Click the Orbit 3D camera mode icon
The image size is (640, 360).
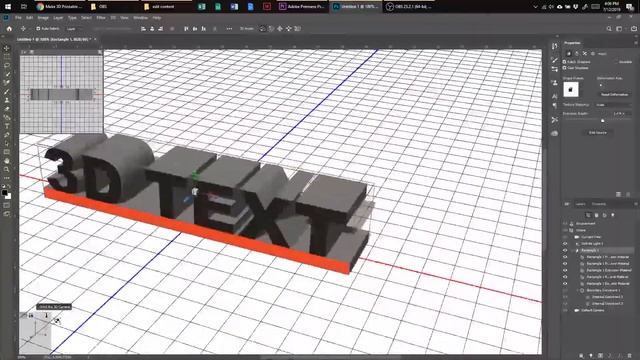click(262, 29)
